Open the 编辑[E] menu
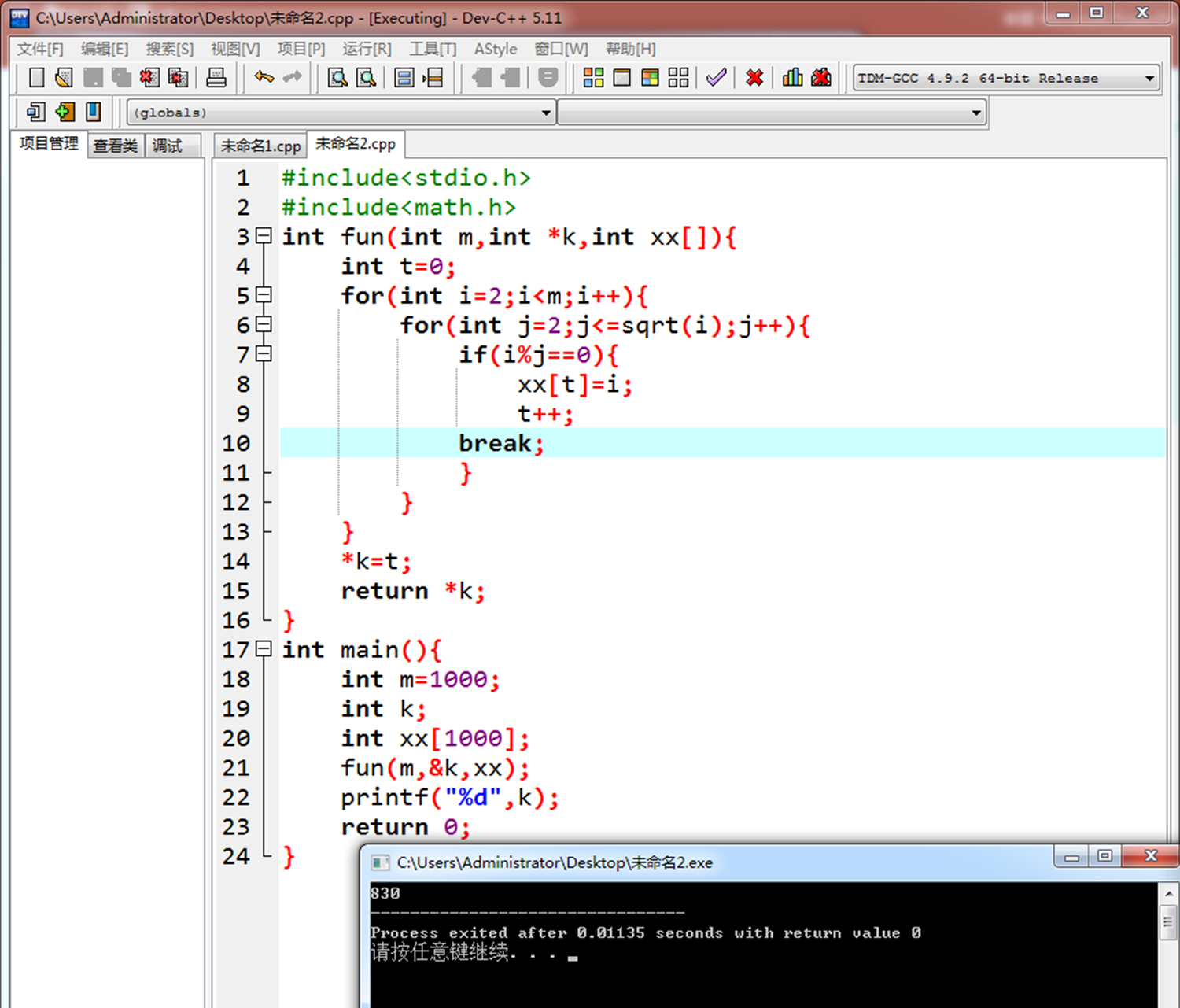Image resolution: width=1180 pixels, height=1008 pixels. 105,49
